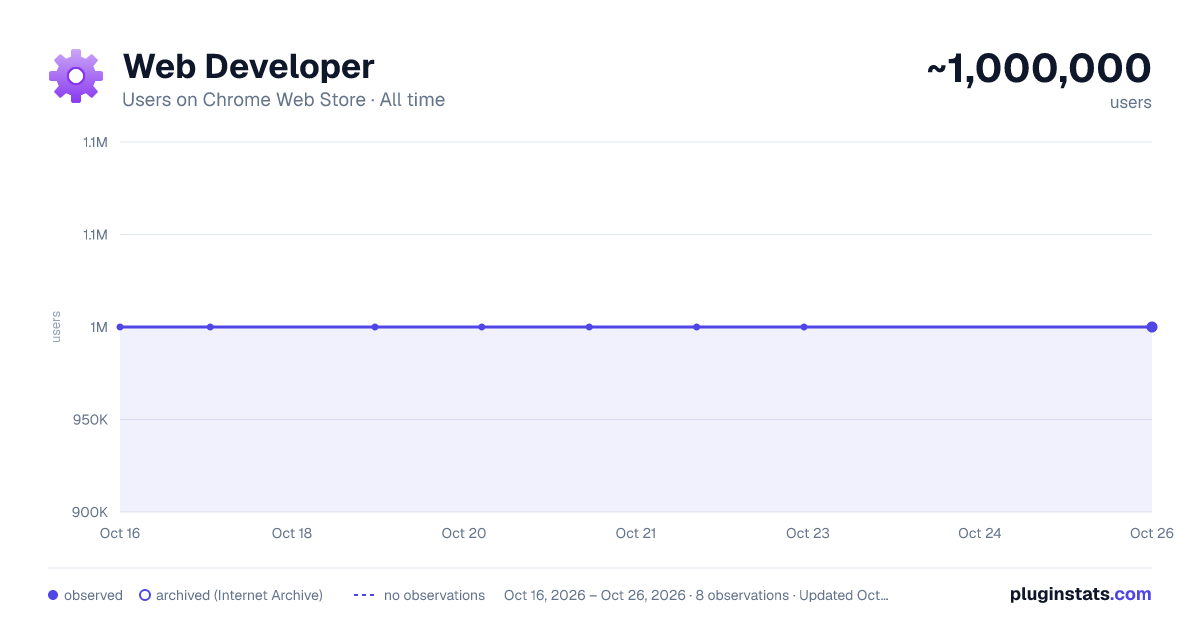The image size is (1200, 630).
Task: Select the first data point at Oct 16
Action: (120, 327)
